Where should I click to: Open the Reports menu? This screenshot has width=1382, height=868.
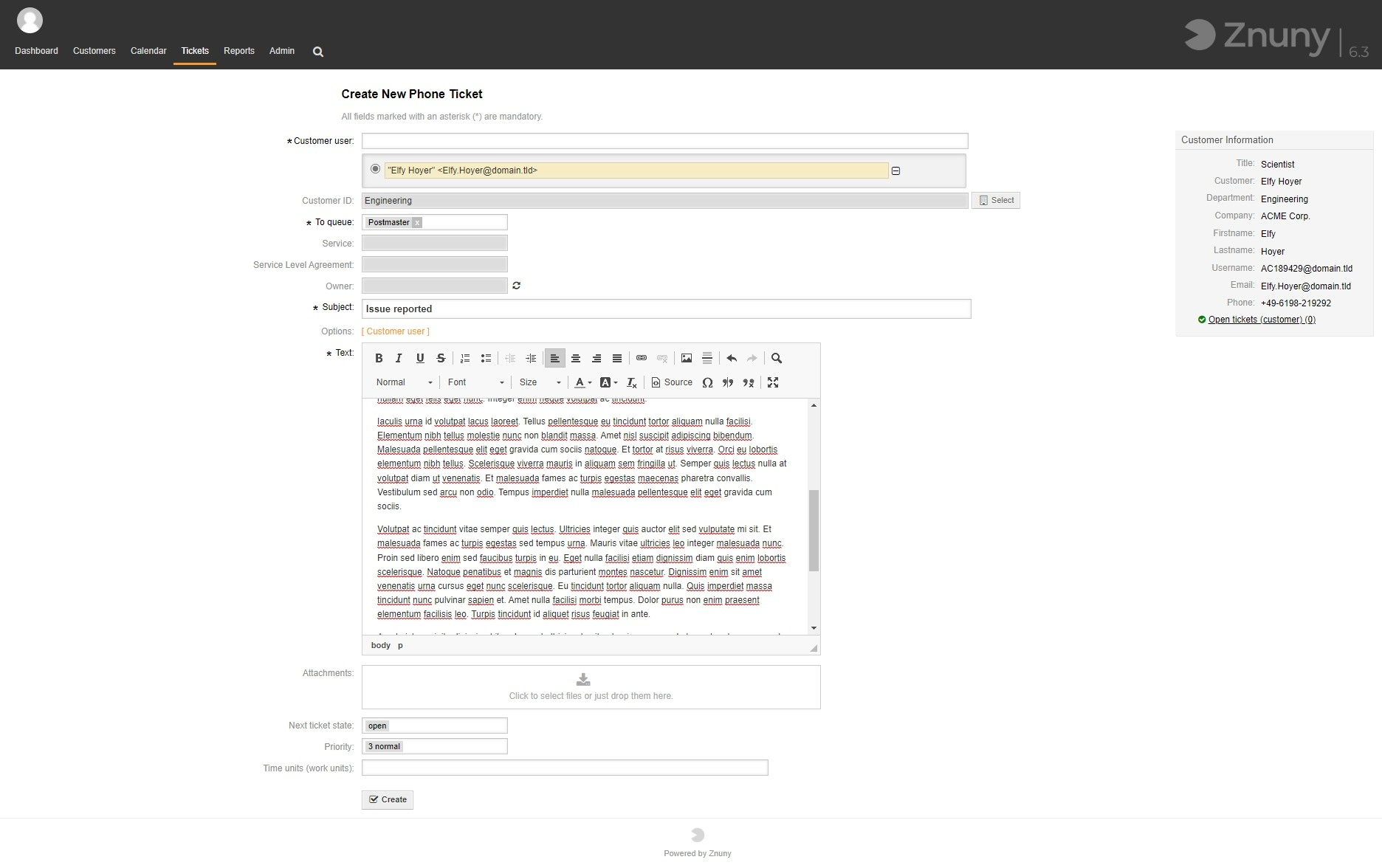tap(239, 51)
